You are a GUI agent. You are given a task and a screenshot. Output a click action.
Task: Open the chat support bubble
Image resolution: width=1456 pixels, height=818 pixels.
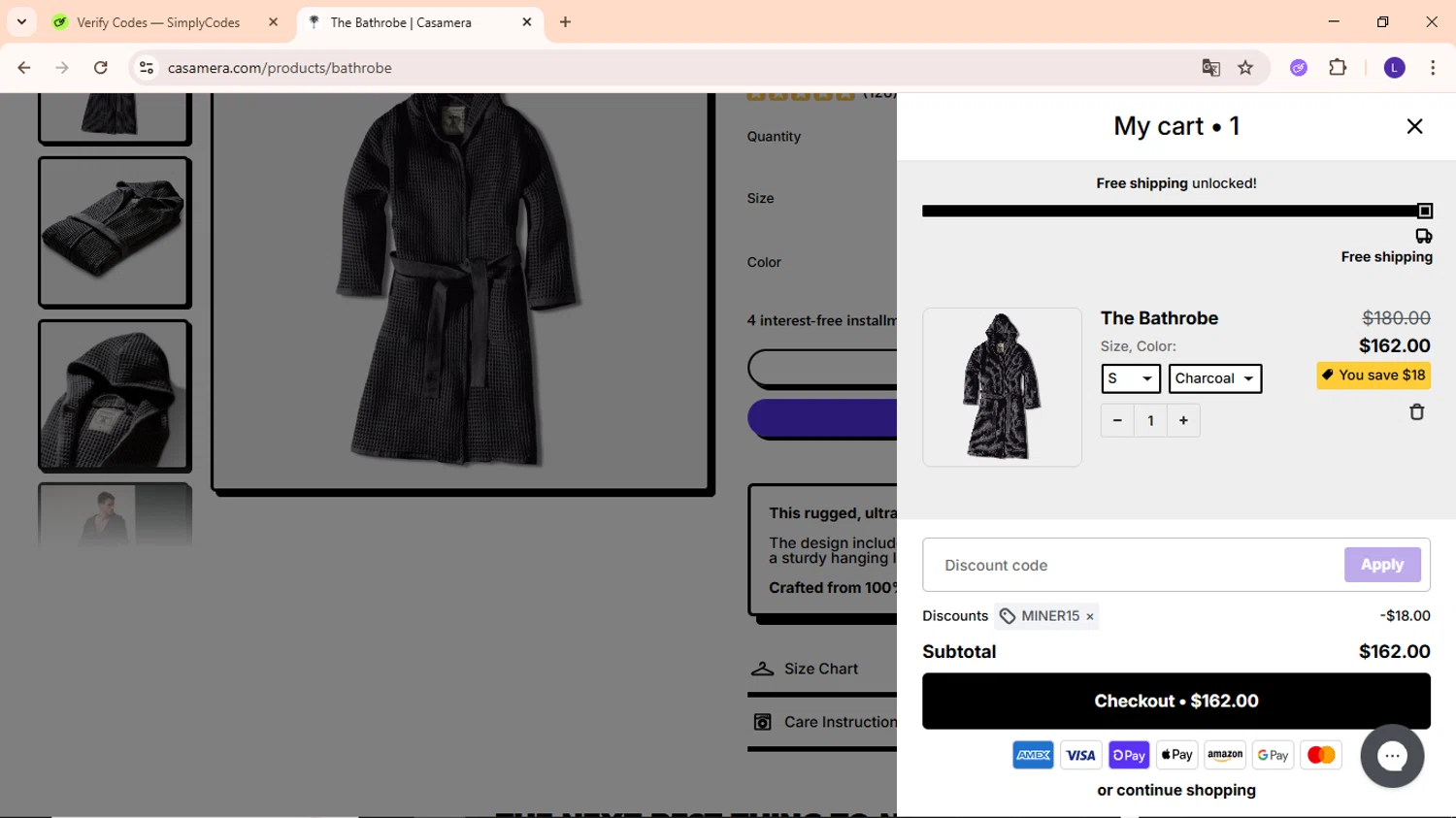1392,756
